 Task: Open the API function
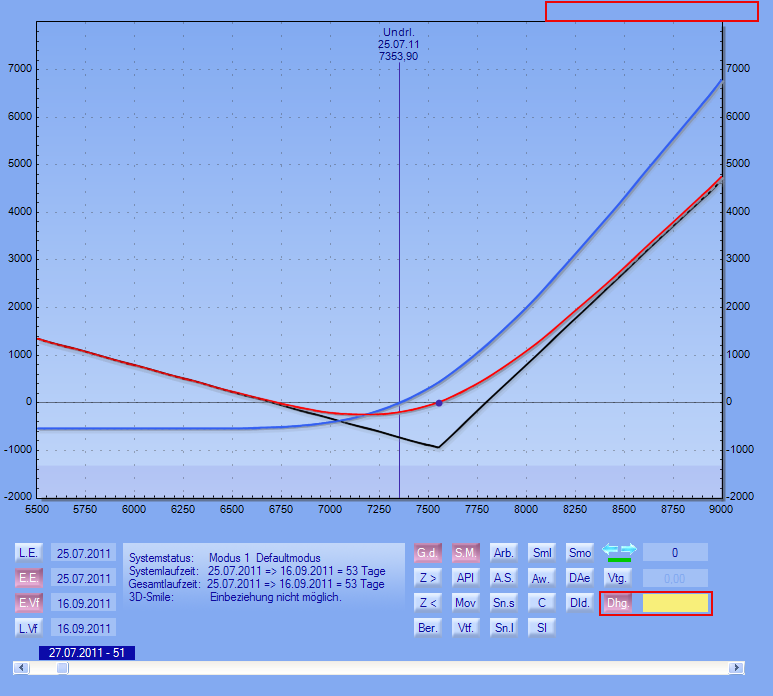pos(465,577)
